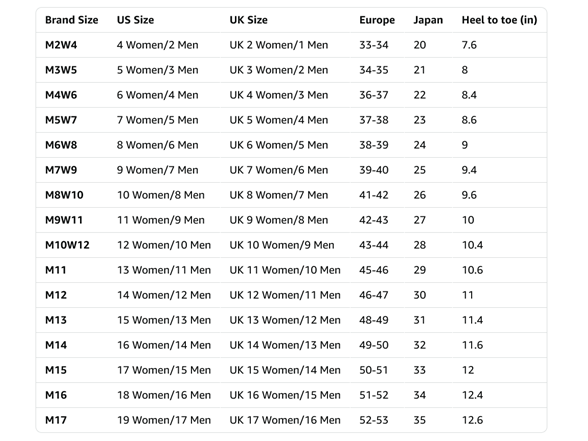Click the heel to toe 10.4 value
588x441 pixels.
[472, 245]
